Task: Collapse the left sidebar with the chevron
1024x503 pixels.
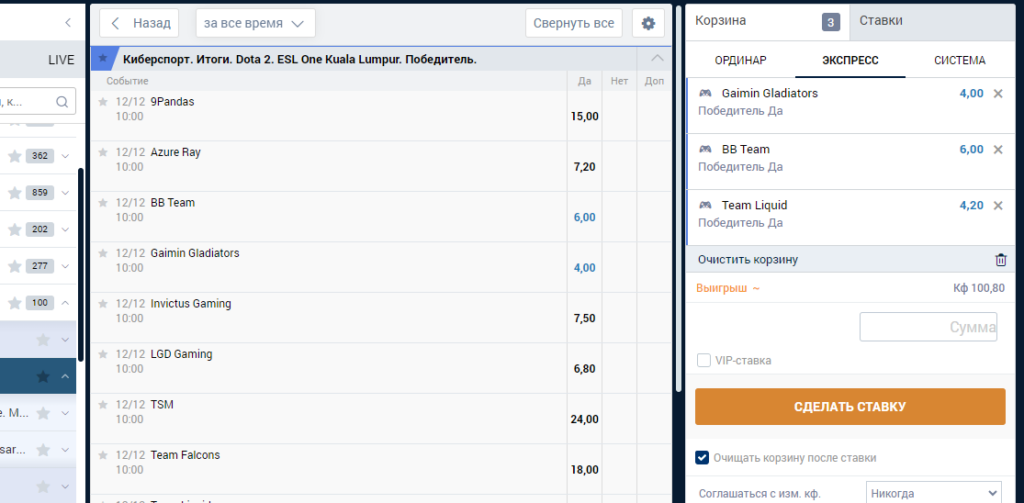Action: click(x=68, y=23)
